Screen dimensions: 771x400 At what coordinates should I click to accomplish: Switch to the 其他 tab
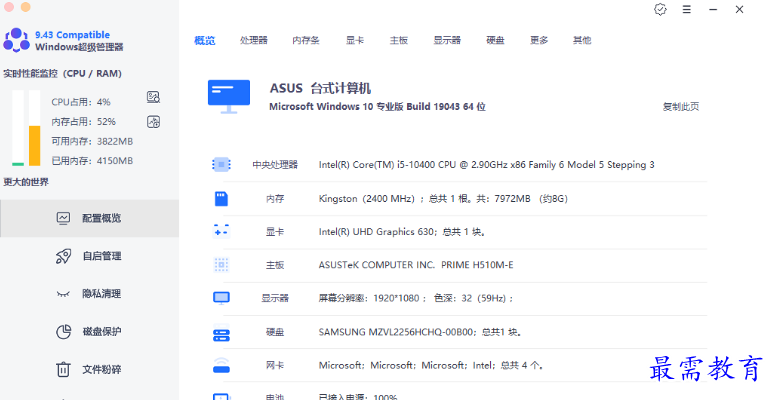582,40
